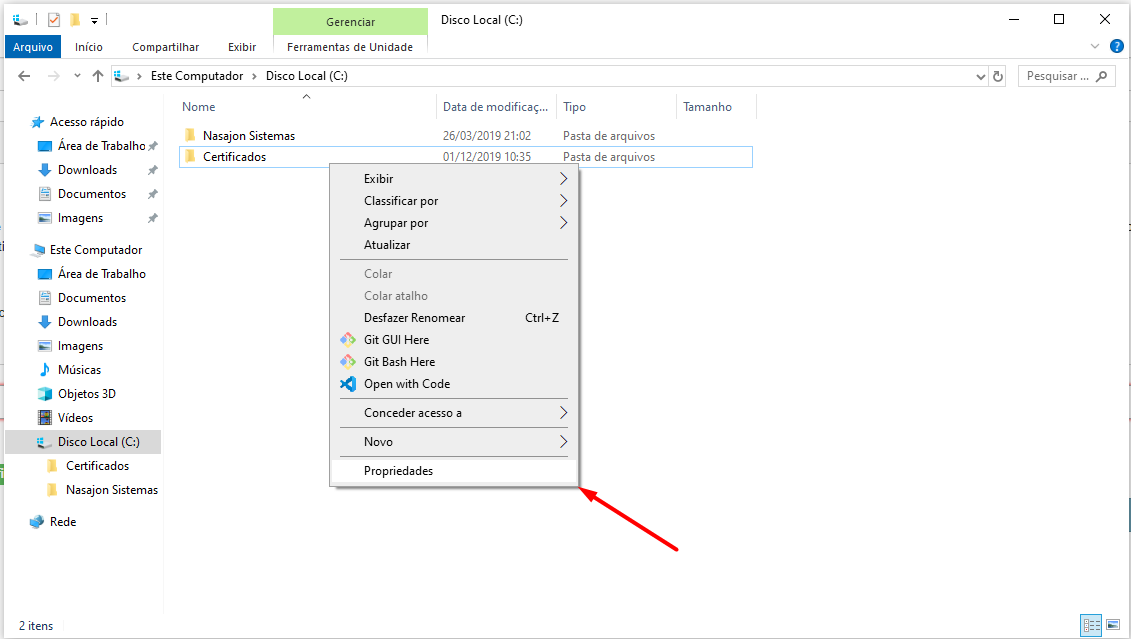This screenshot has width=1131, height=639.
Task: Open the Arquivo menu button
Action: pyautogui.click(x=33, y=47)
